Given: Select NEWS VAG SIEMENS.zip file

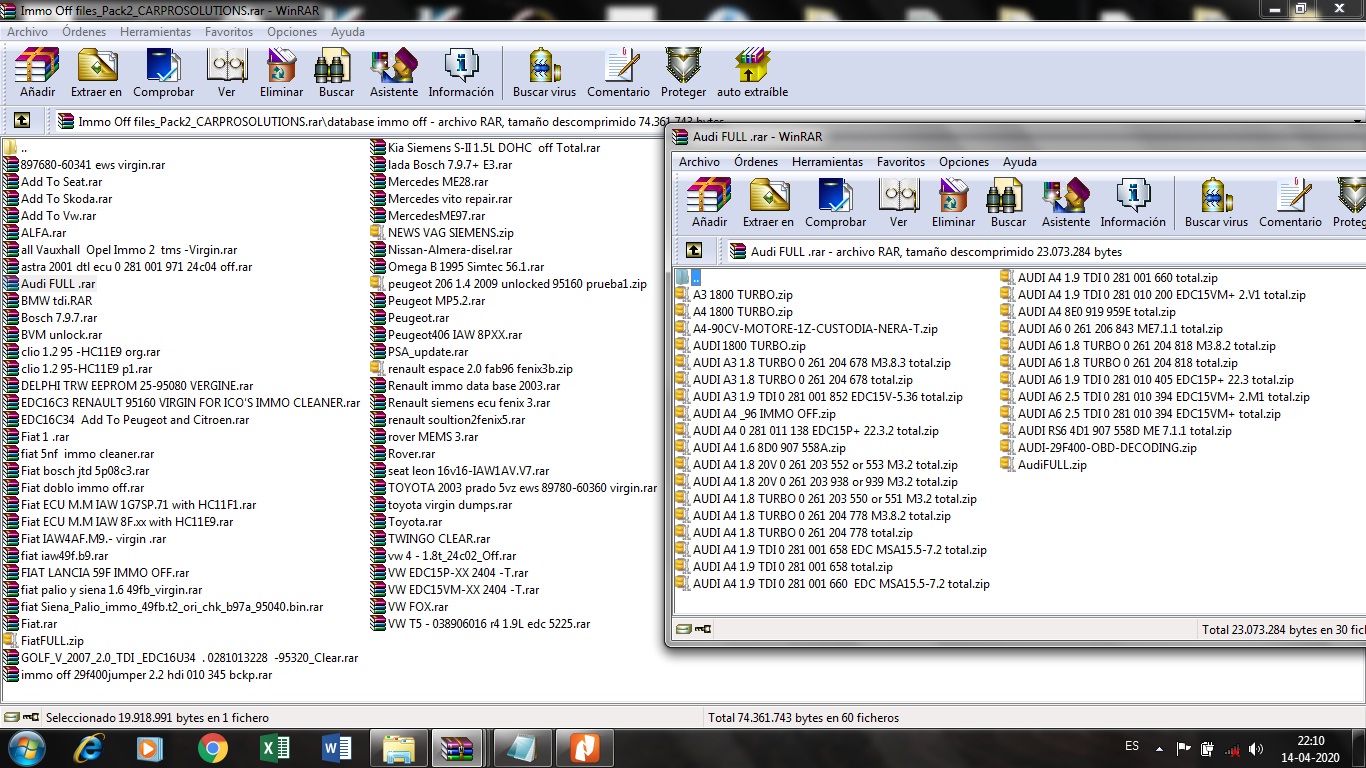Looking at the screenshot, I should 442,233.
